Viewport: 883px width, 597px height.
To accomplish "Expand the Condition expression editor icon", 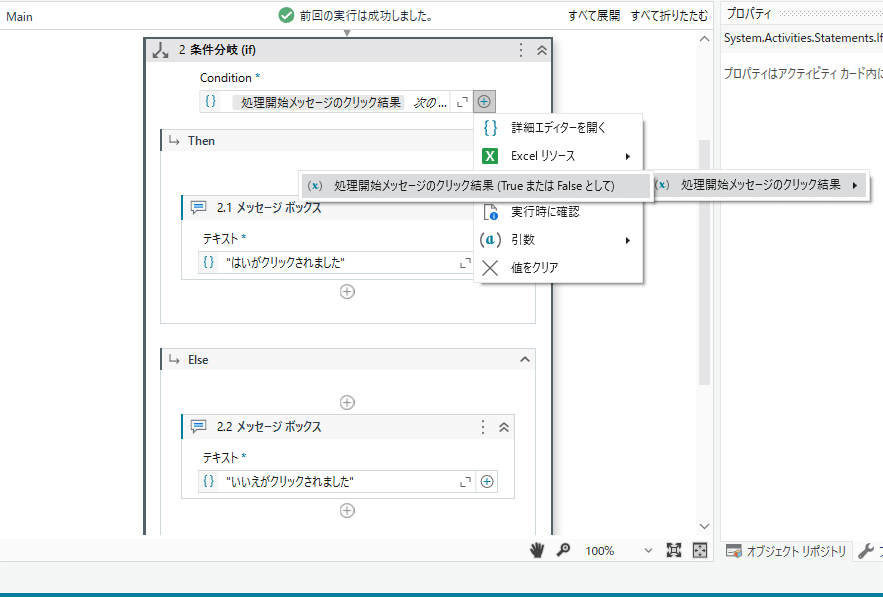I will (462, 102).
